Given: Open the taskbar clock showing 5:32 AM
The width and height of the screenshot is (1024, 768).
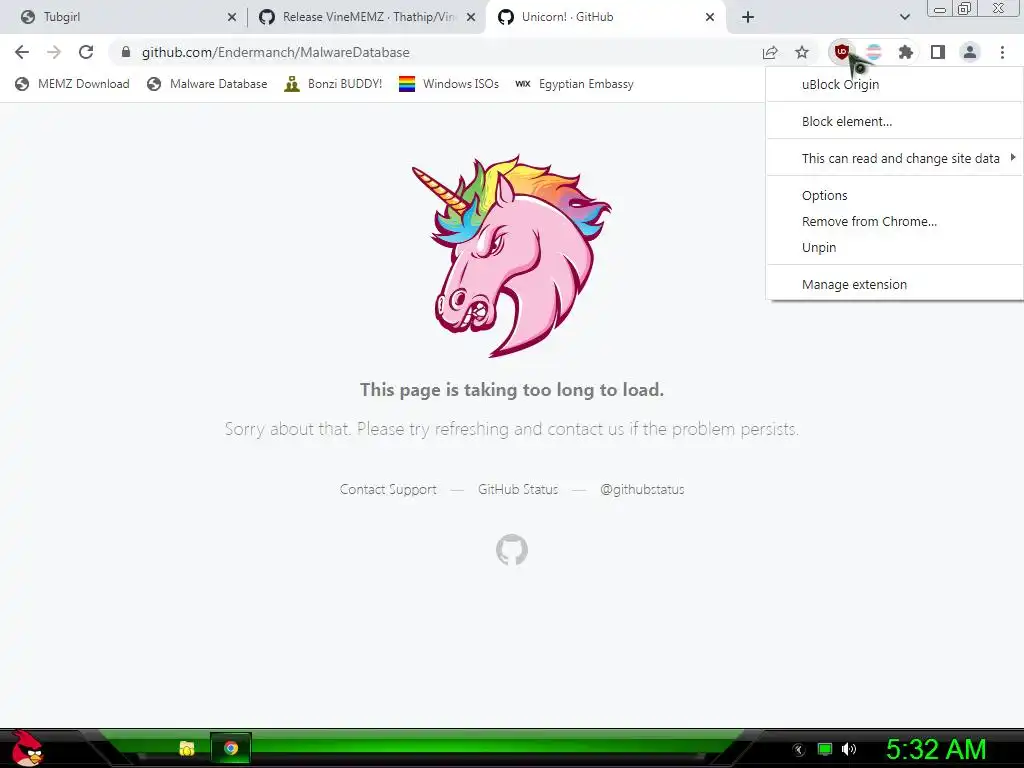Looking at the screenshot, I should 936,749.
